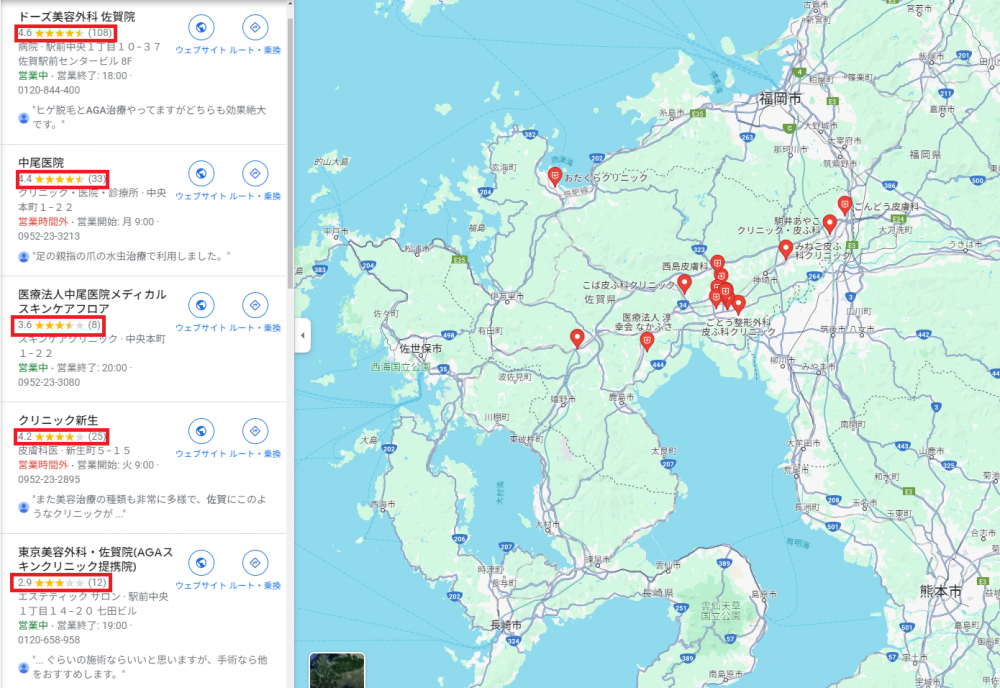
Task: Click review snippet about ヒゲ脱毛とAGA治療
Action: [149, 117]
